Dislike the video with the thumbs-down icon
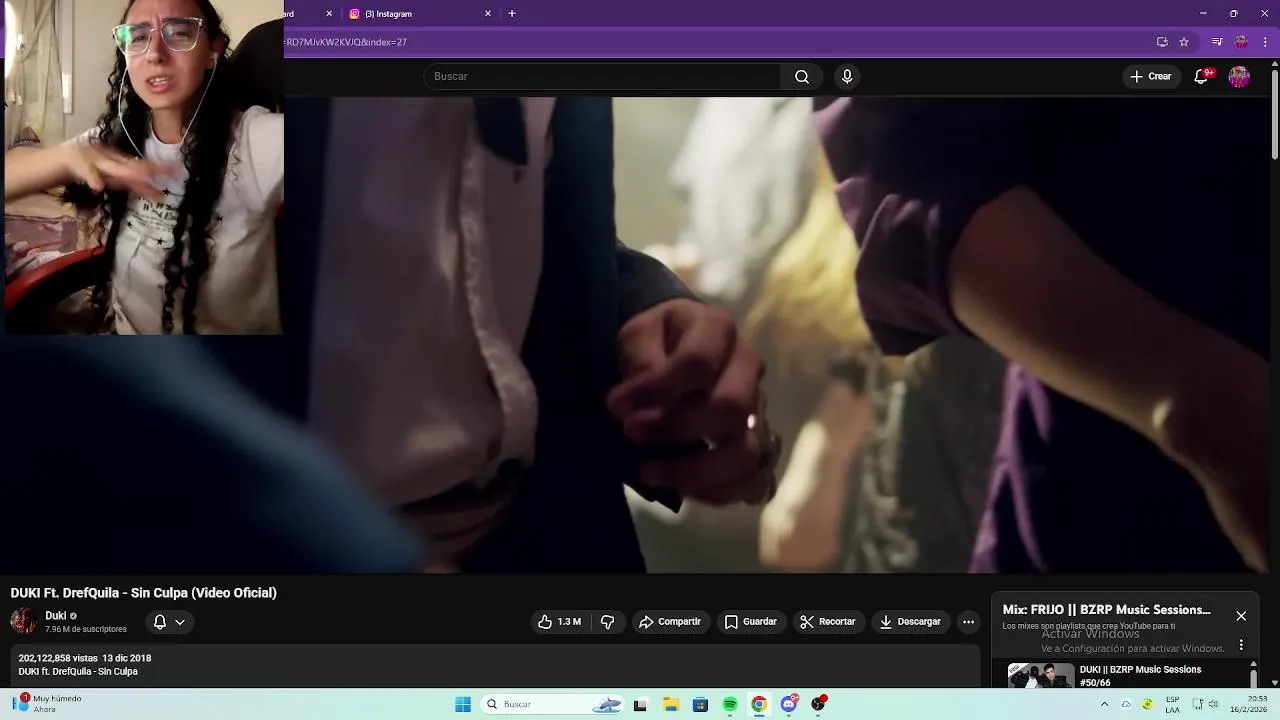 (607, 622)
